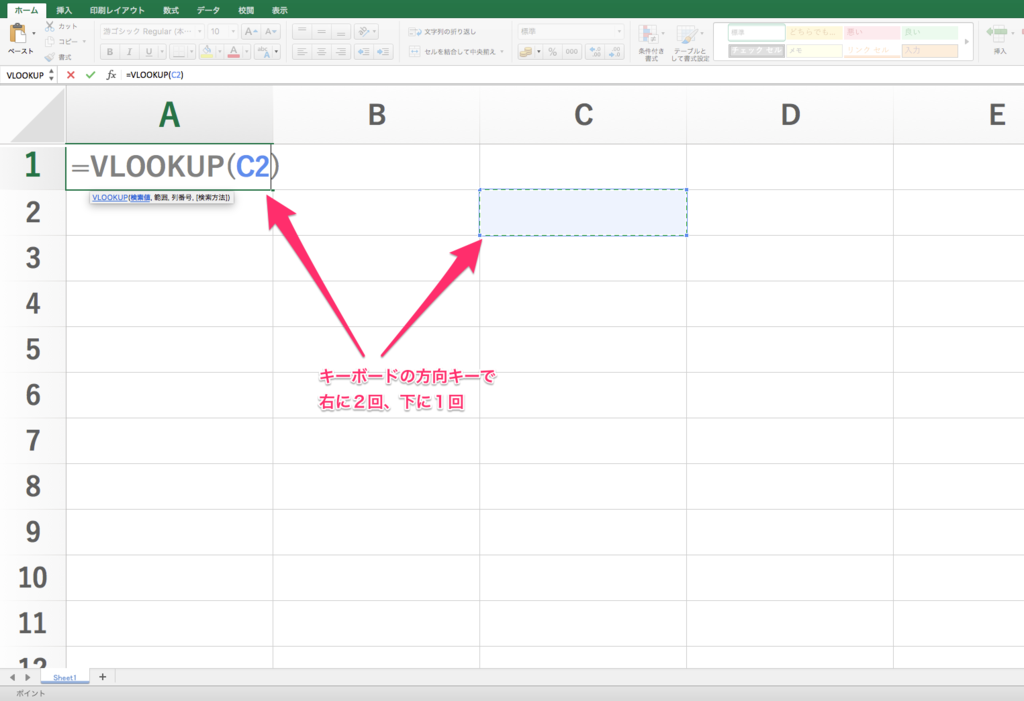
Task: Align cell text right
Action: [341, 52]
